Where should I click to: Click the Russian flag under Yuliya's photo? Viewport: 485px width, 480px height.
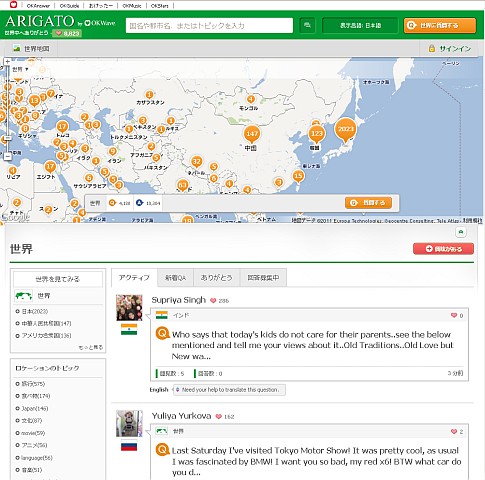129,446
